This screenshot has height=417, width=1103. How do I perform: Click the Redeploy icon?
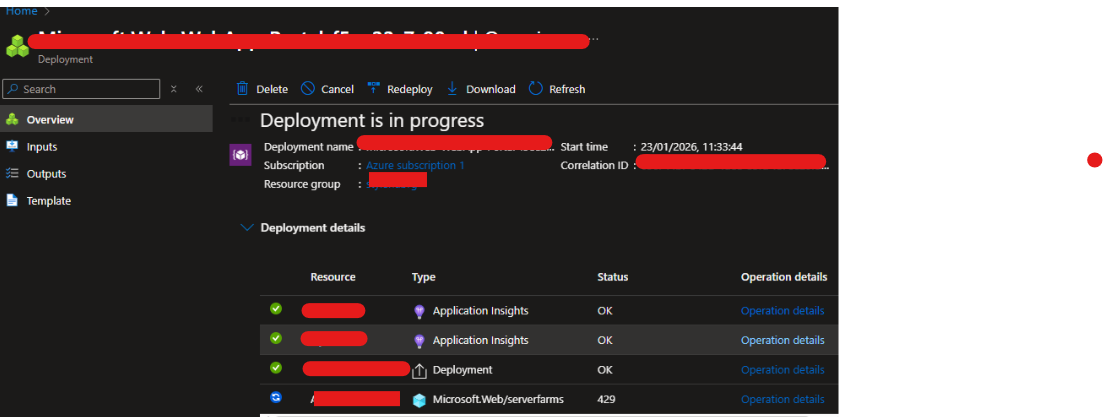coord(374,89)
